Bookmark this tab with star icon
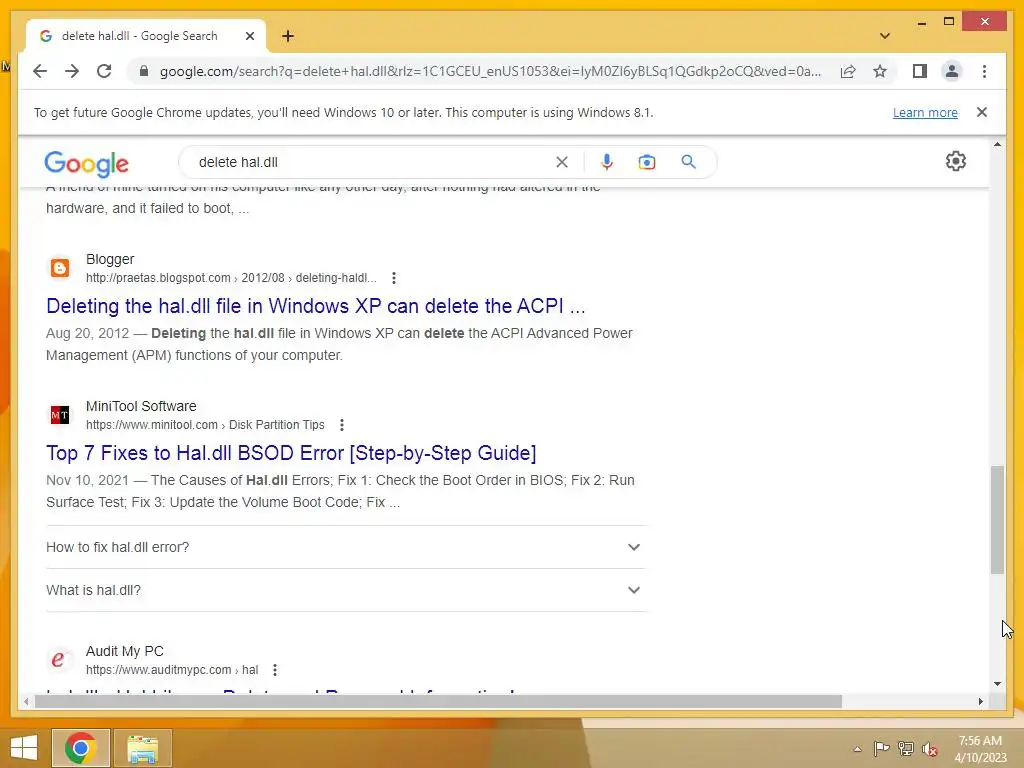This screenshot has width=1024, height=768. point(880,71)
